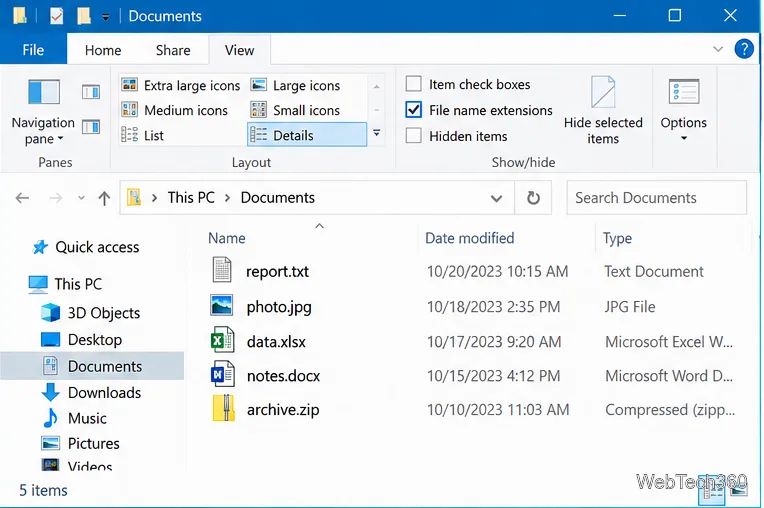The image size is (764, 508).
Task: Select Large icons layout
Action: coord(295,85)
